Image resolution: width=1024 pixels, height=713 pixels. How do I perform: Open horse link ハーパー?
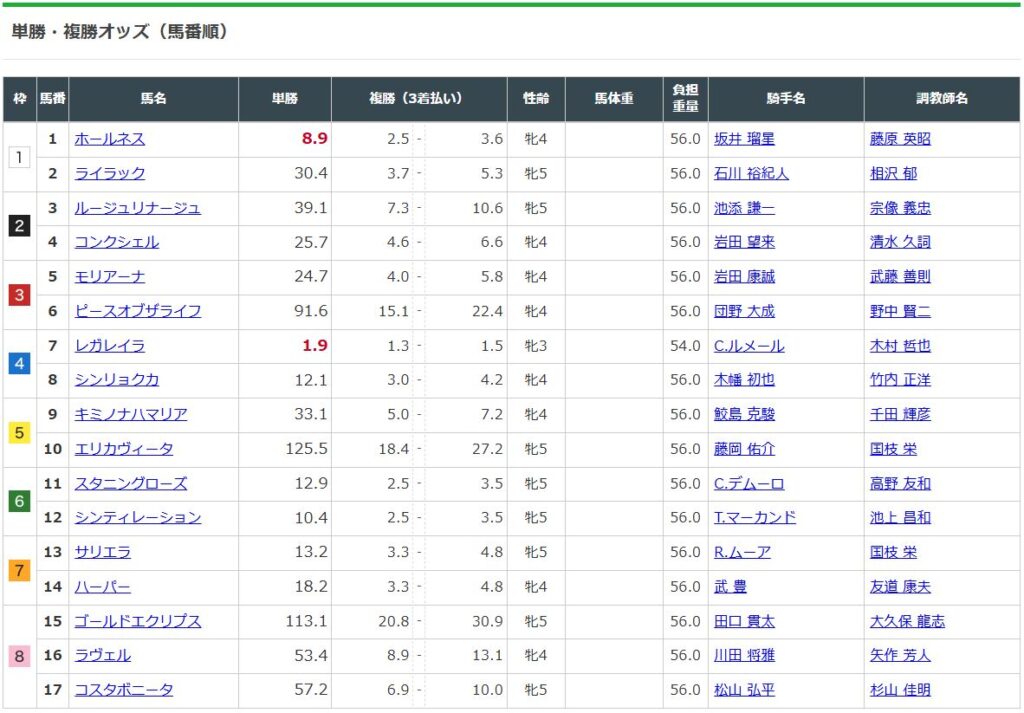coord(103,587)
